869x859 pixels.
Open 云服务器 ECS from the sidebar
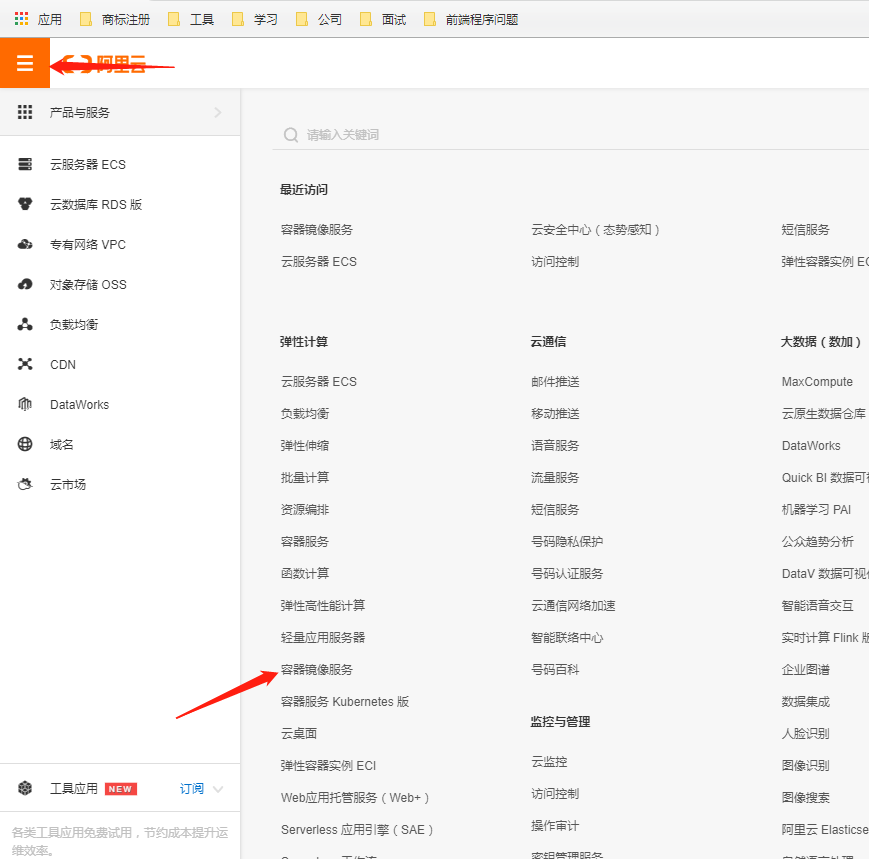tap(88, 165)
